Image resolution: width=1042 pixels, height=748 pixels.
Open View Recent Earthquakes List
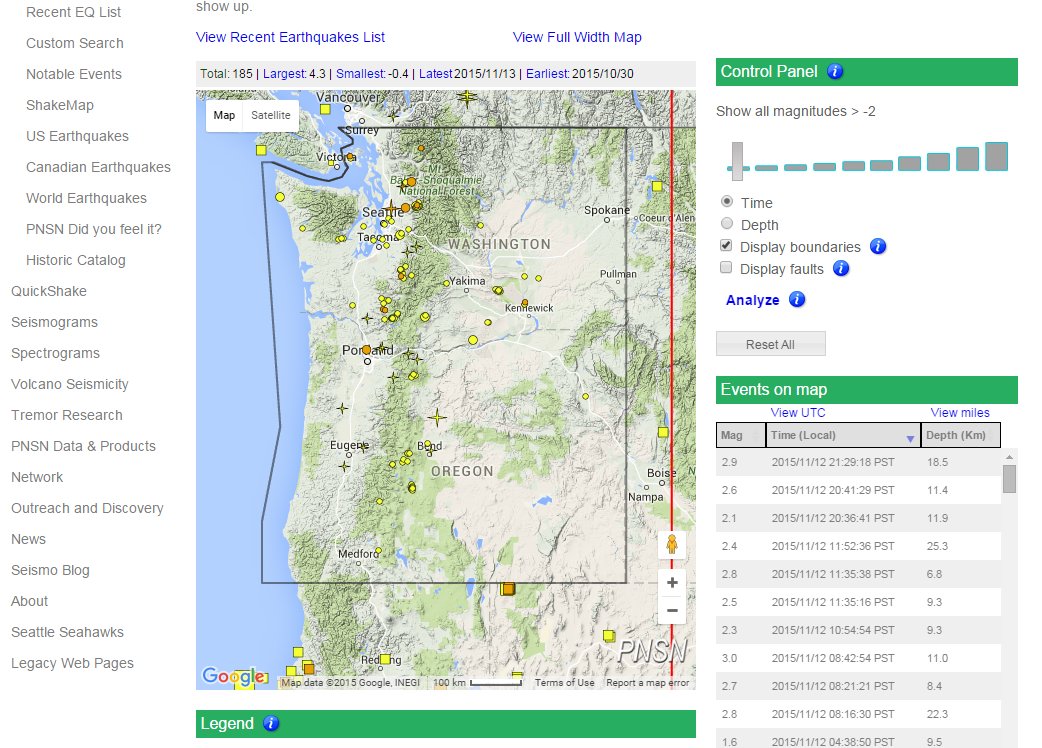tap(289, 36)
